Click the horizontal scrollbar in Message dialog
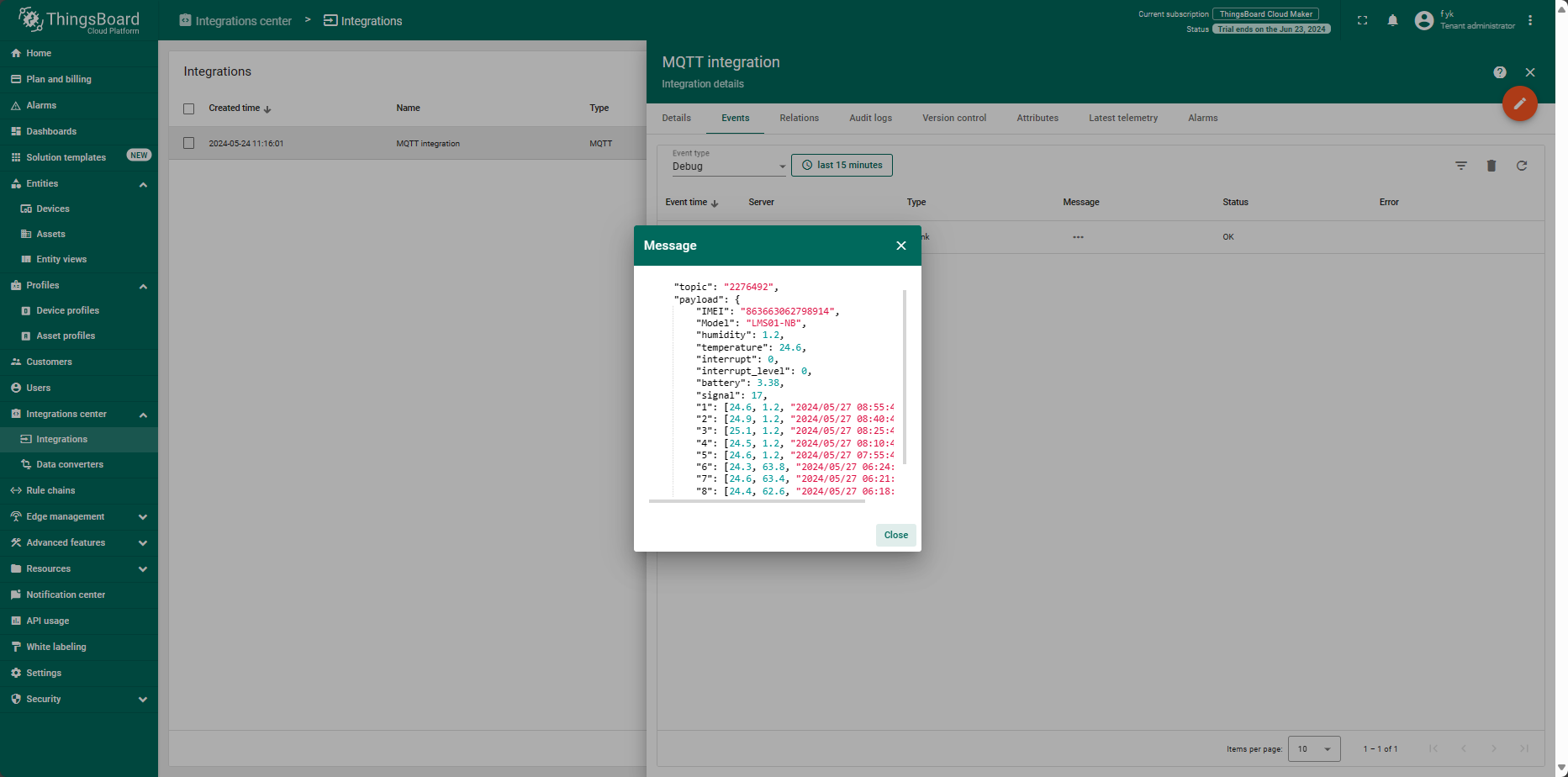1568x777 pixels. tap(757, 501)
